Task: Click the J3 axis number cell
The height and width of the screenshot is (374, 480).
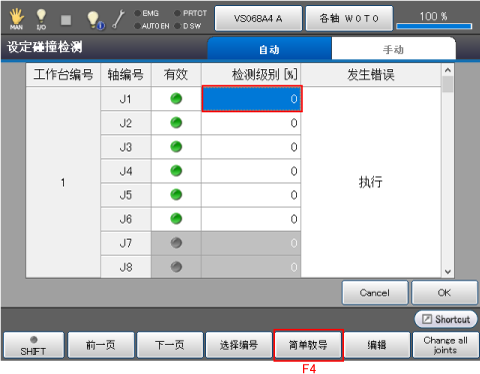Action: point(126,147)
